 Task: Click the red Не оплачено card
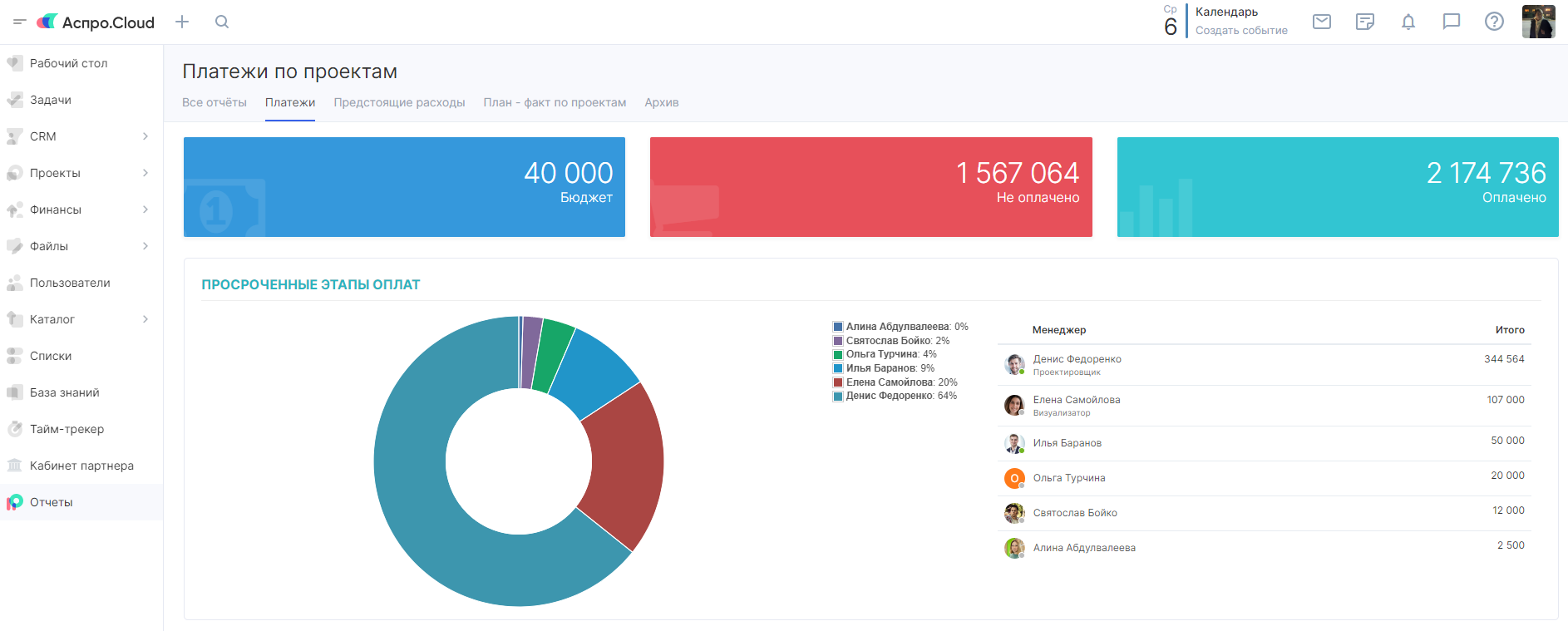871,187
